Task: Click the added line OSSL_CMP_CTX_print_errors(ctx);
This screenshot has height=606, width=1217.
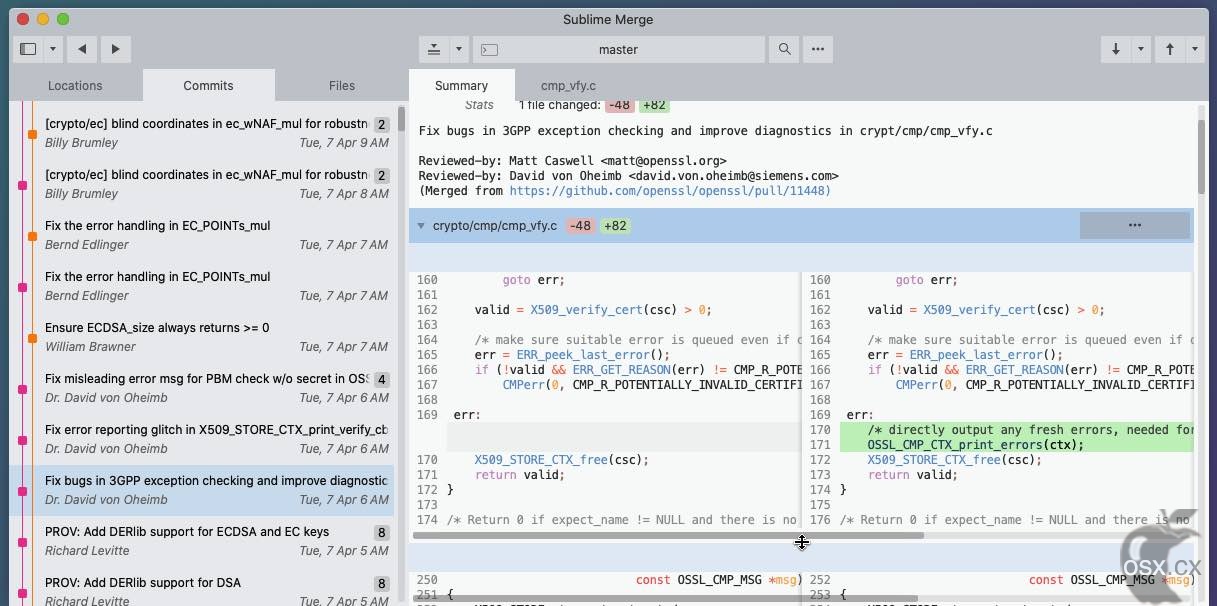Action: tap(975, 445)
